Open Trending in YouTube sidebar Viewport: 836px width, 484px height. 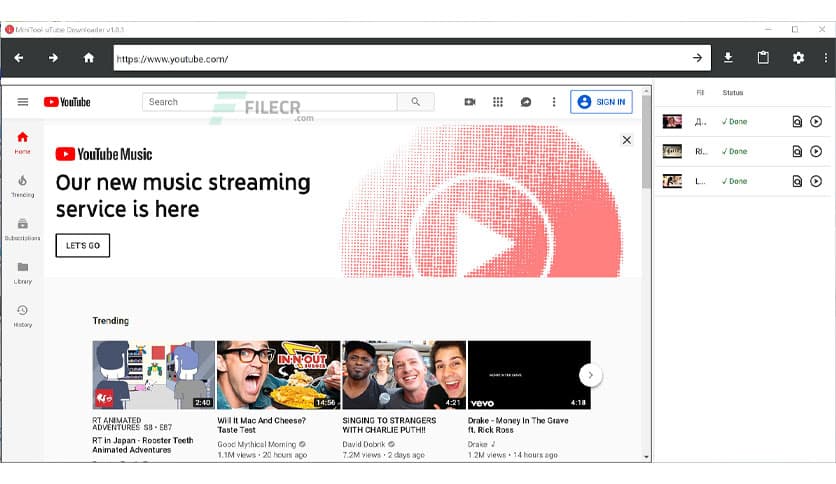22,185
